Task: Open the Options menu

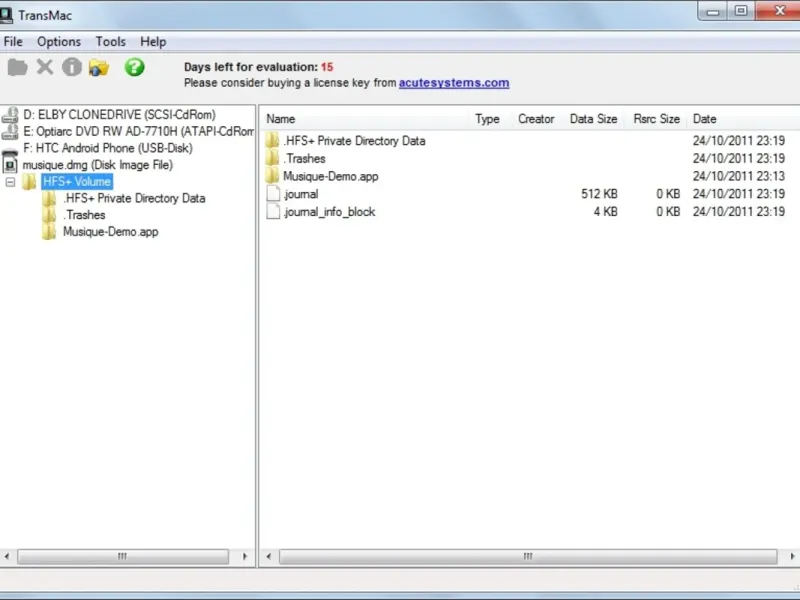Action: 59,42
